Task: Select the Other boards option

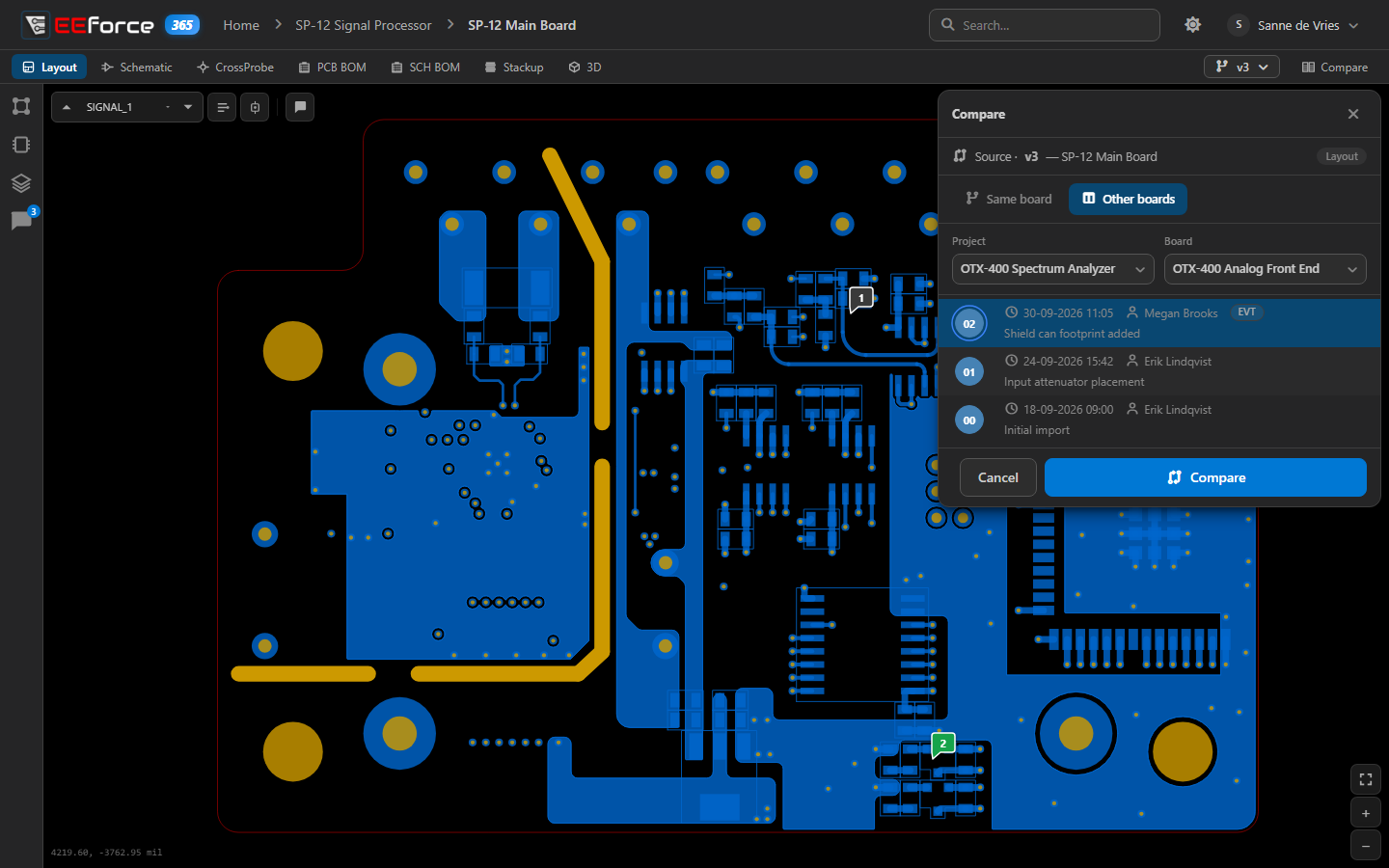Action: 1129,199
